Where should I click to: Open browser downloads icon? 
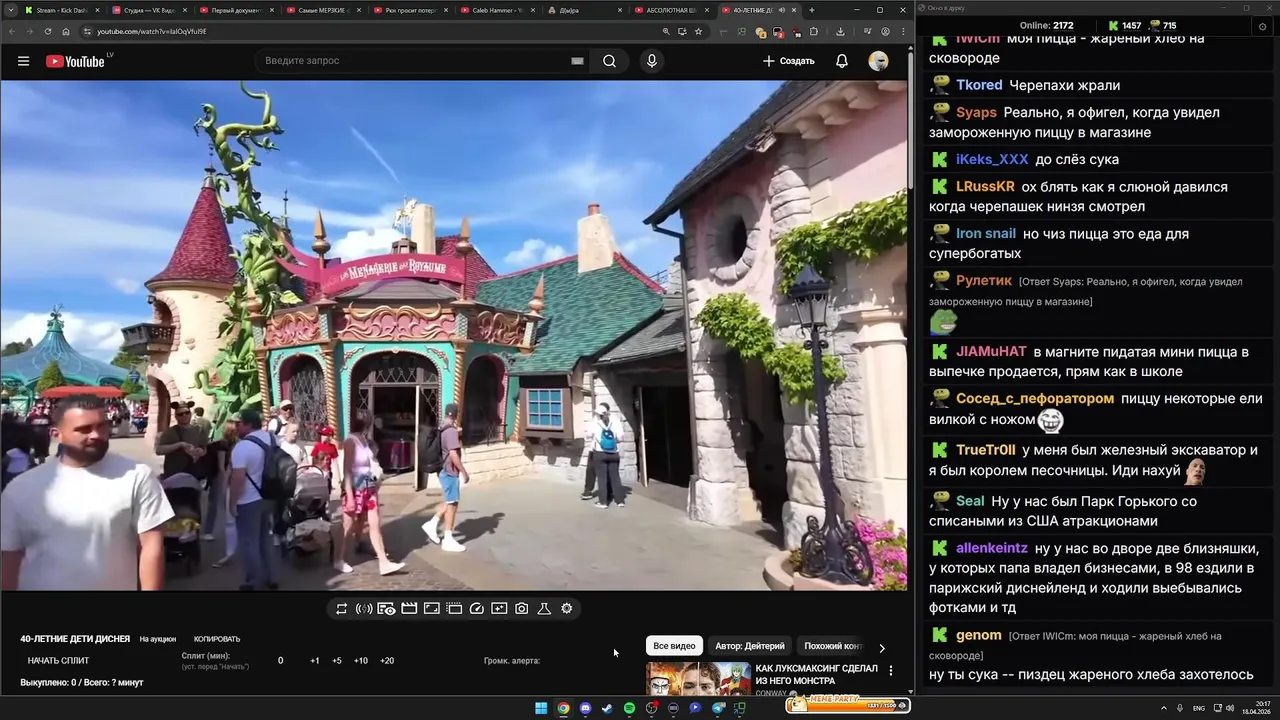pyautogui.click(x=840, y=31)
